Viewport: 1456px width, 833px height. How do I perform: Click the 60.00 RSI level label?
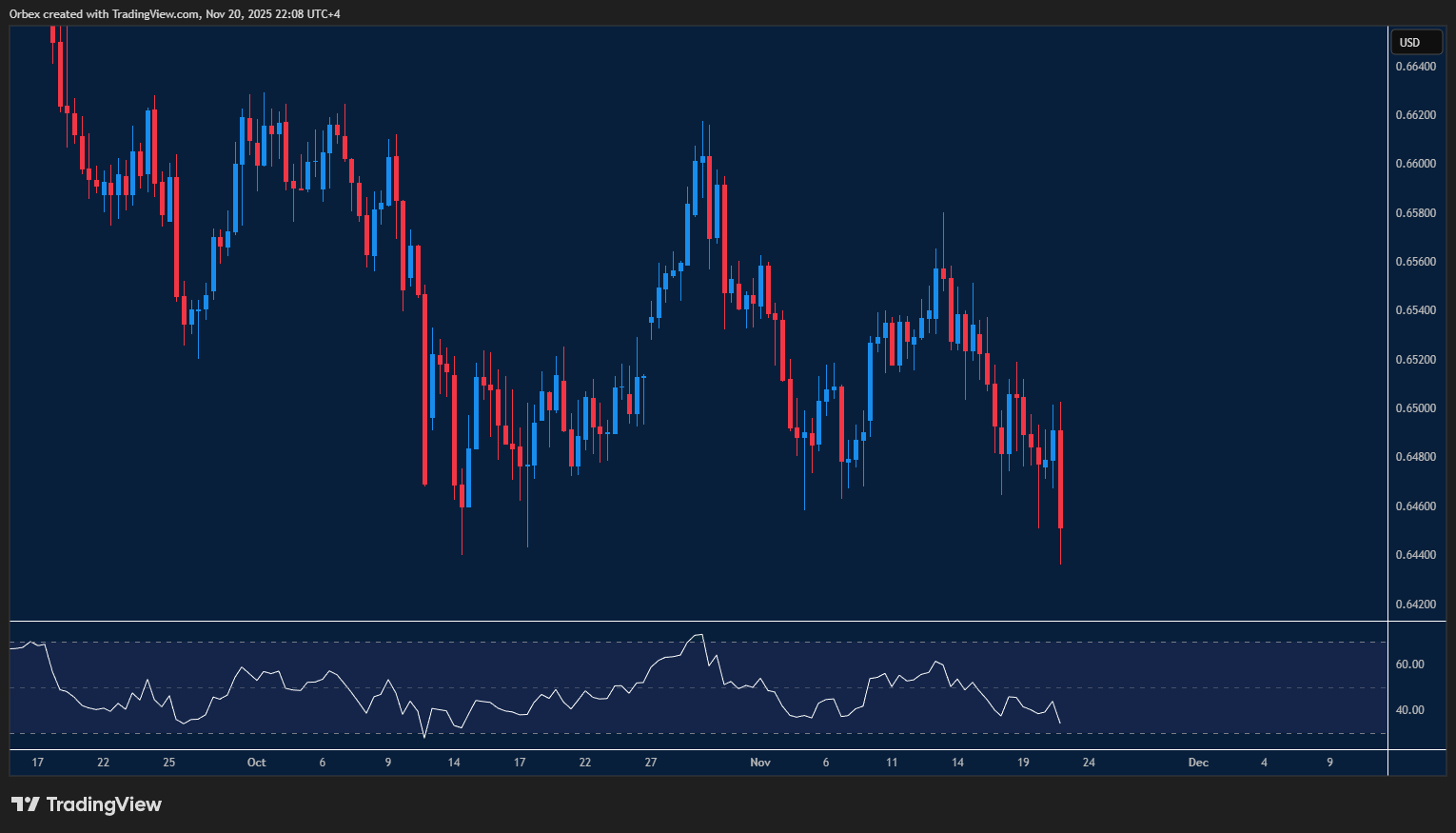pos(1411,664)
